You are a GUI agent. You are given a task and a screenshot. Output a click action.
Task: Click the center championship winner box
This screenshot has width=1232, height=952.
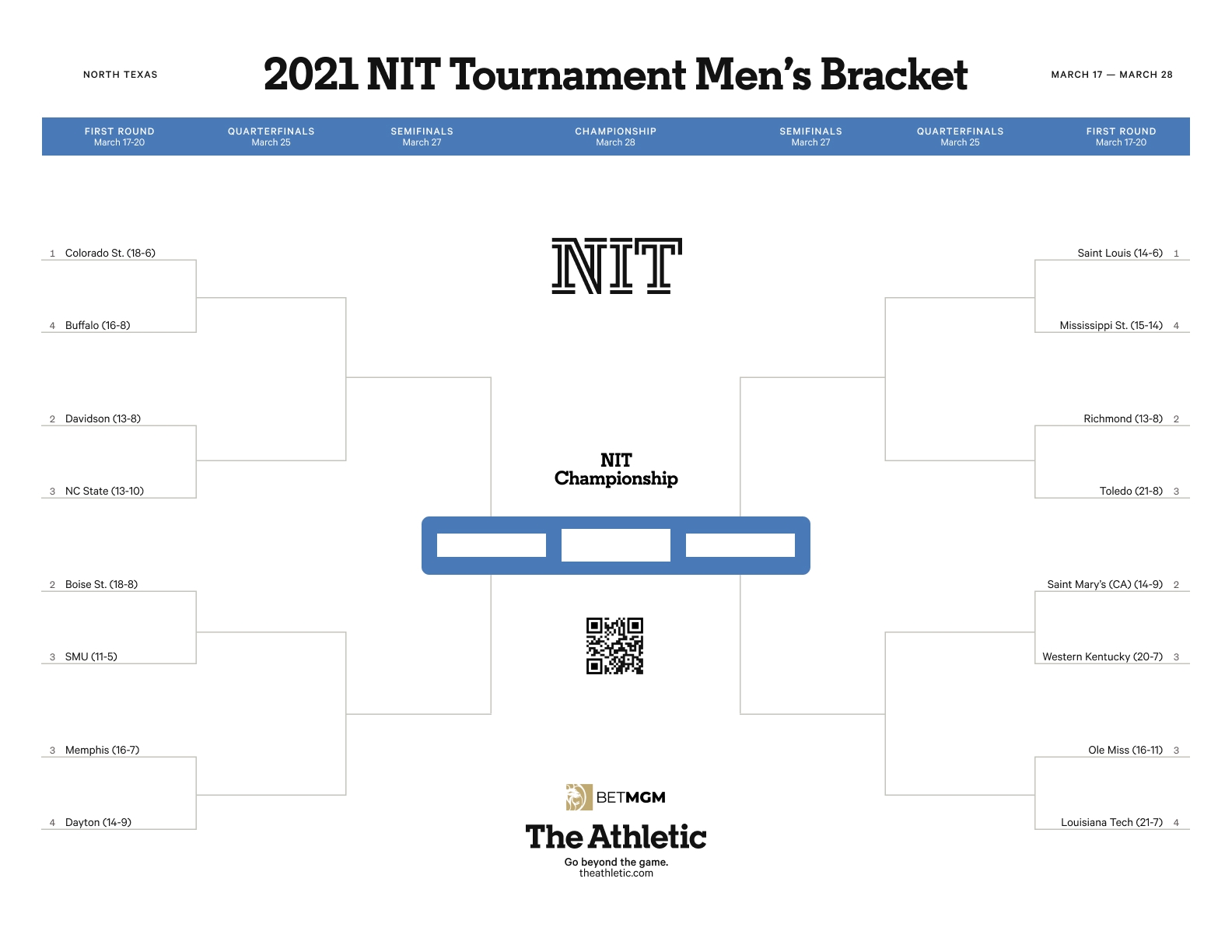tap(616, 545)
